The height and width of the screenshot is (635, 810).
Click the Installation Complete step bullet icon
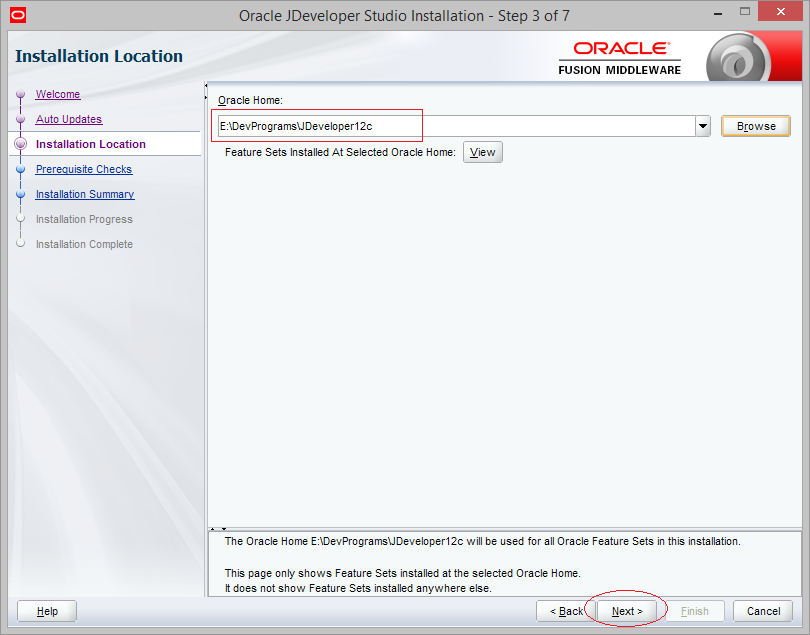click(21, 243)
